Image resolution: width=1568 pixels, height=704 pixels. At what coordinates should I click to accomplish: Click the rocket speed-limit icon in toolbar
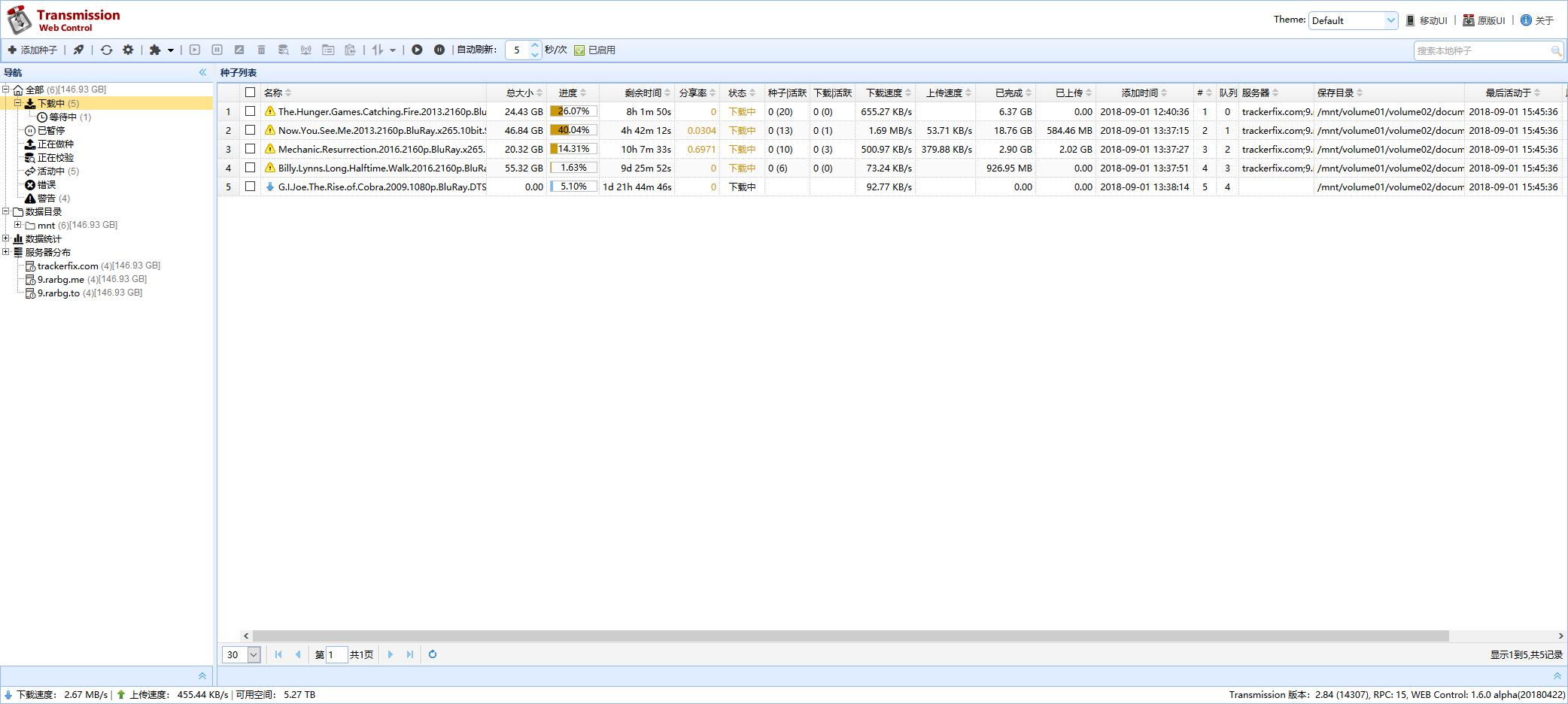78,50
